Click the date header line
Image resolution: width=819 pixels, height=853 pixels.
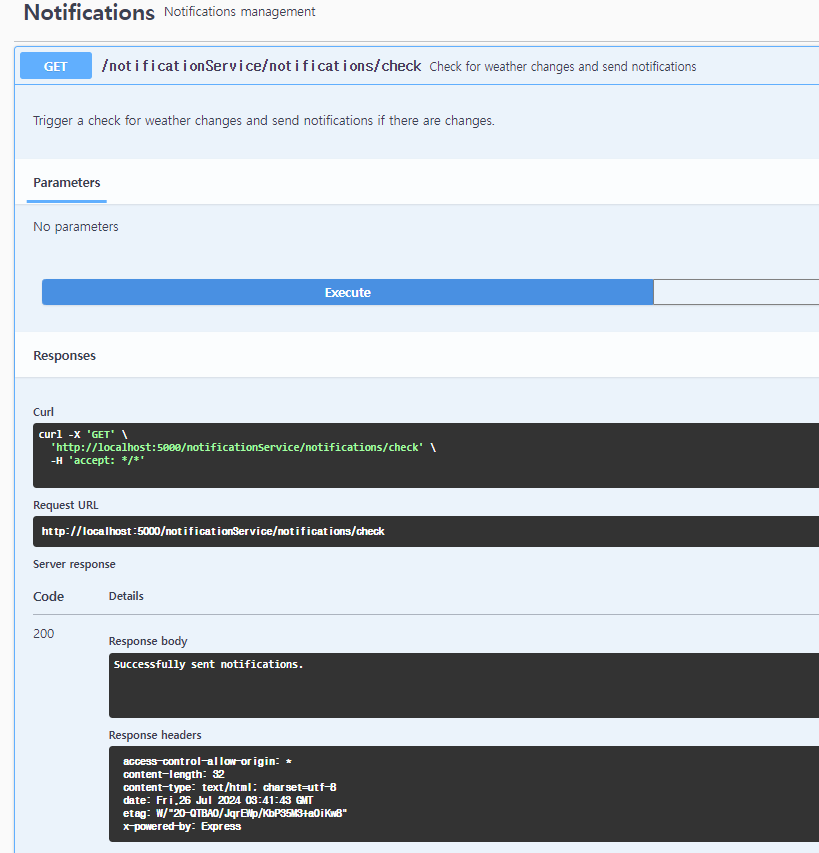pyautogui.click(x=218, y=800)
